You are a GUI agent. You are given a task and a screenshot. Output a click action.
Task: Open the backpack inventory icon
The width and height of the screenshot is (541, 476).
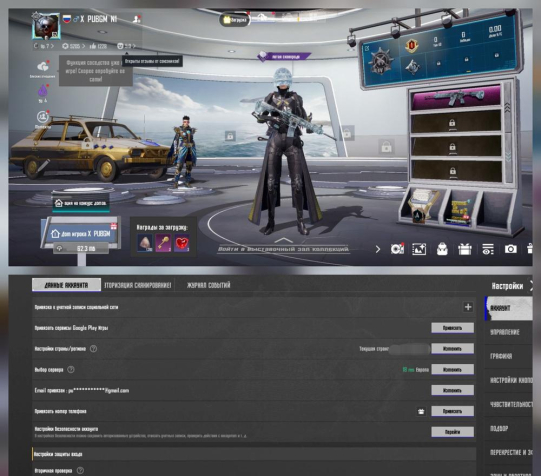(442, 249)
